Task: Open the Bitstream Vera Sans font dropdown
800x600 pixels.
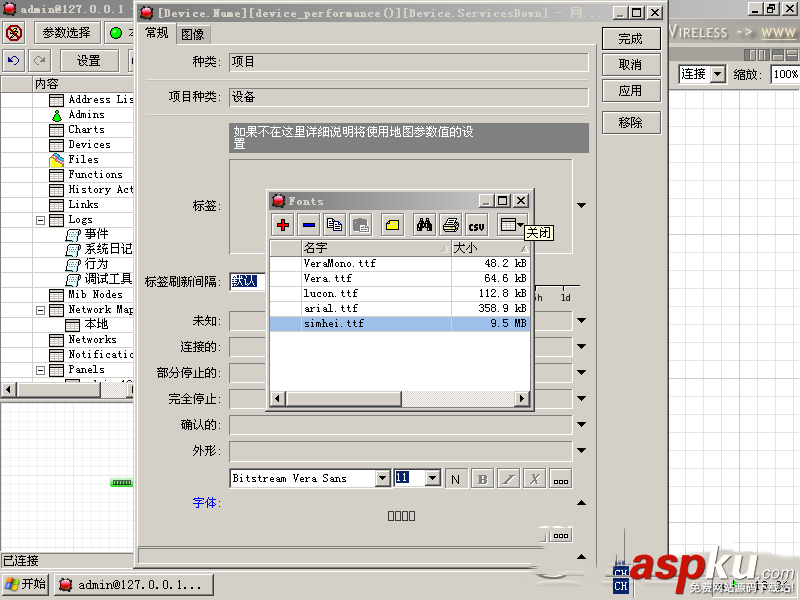Action: pyautogui.click(x=383, y=479)
